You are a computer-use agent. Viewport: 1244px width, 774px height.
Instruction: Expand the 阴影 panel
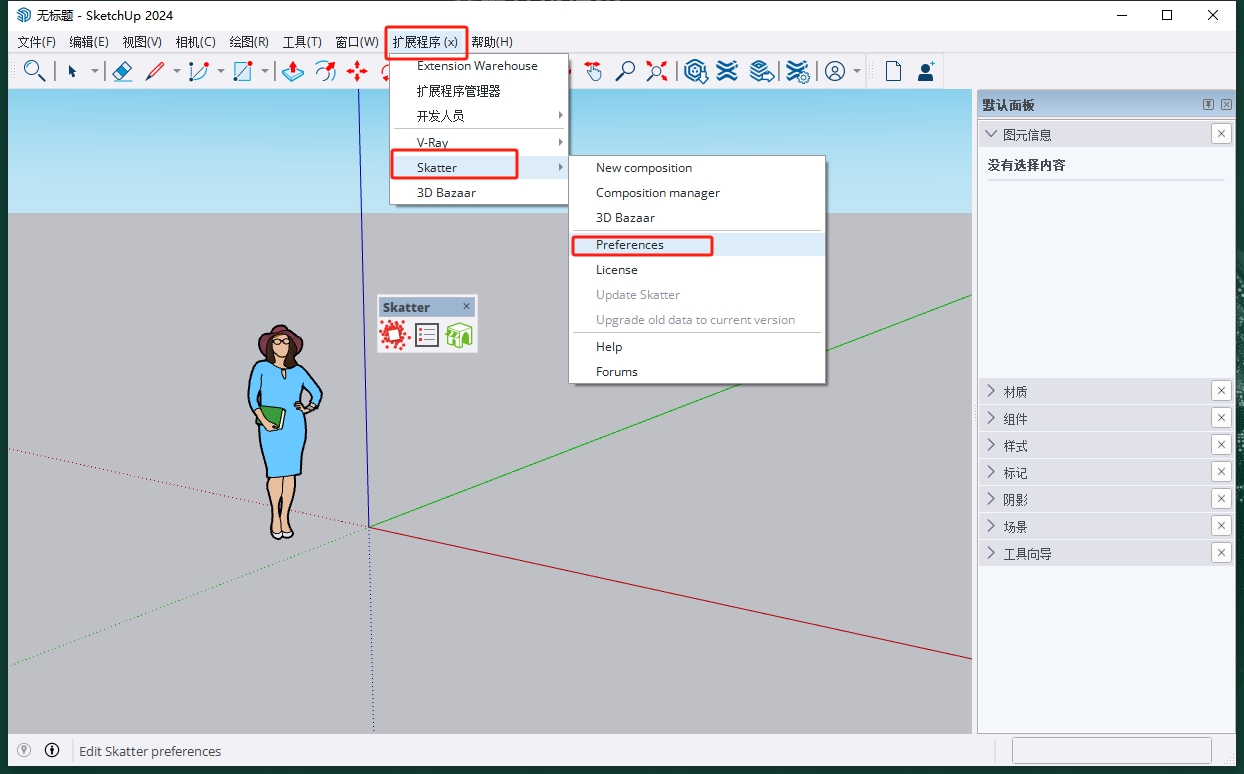(991, 499)
